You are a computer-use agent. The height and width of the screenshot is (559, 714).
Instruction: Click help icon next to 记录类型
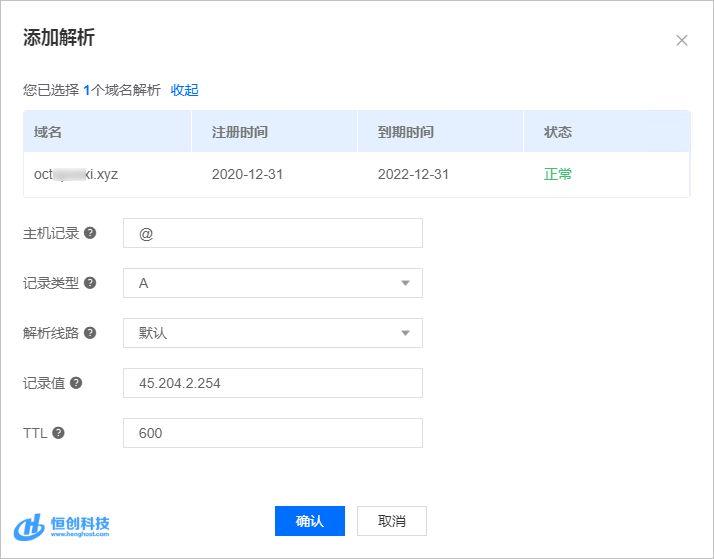point(90,283)
